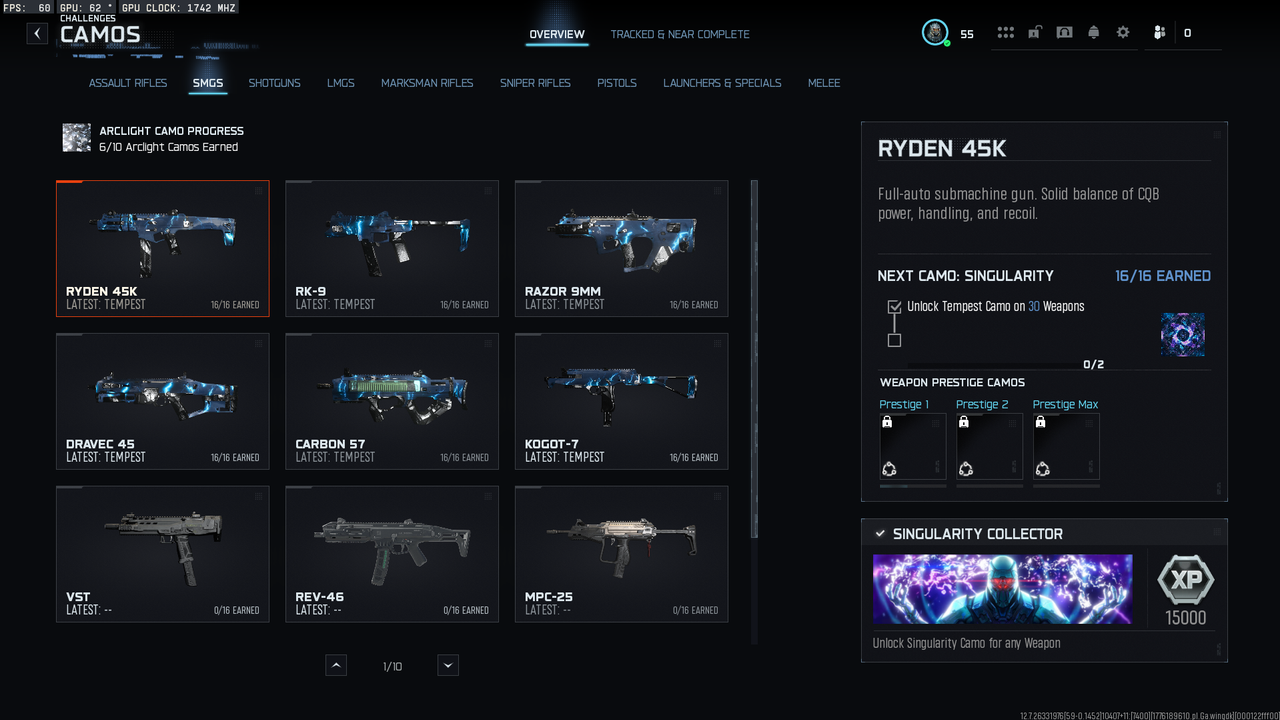This screenshot has width=1280, height=720.
Task: Select the Sniper Rifles category
Action: tap(535, 83)
